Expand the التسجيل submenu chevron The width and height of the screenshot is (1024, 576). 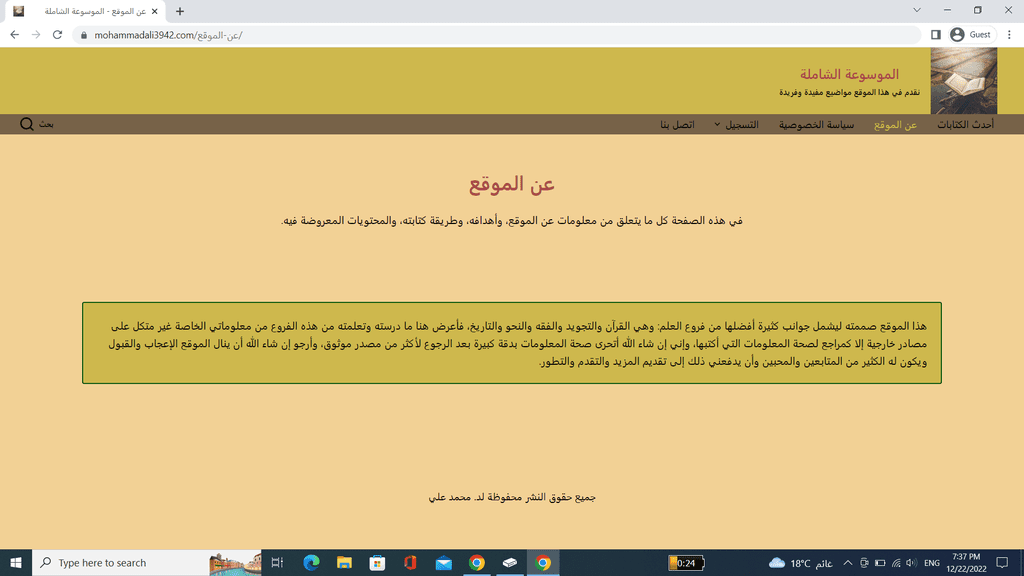pyautogui.click(x=717, y=124)
